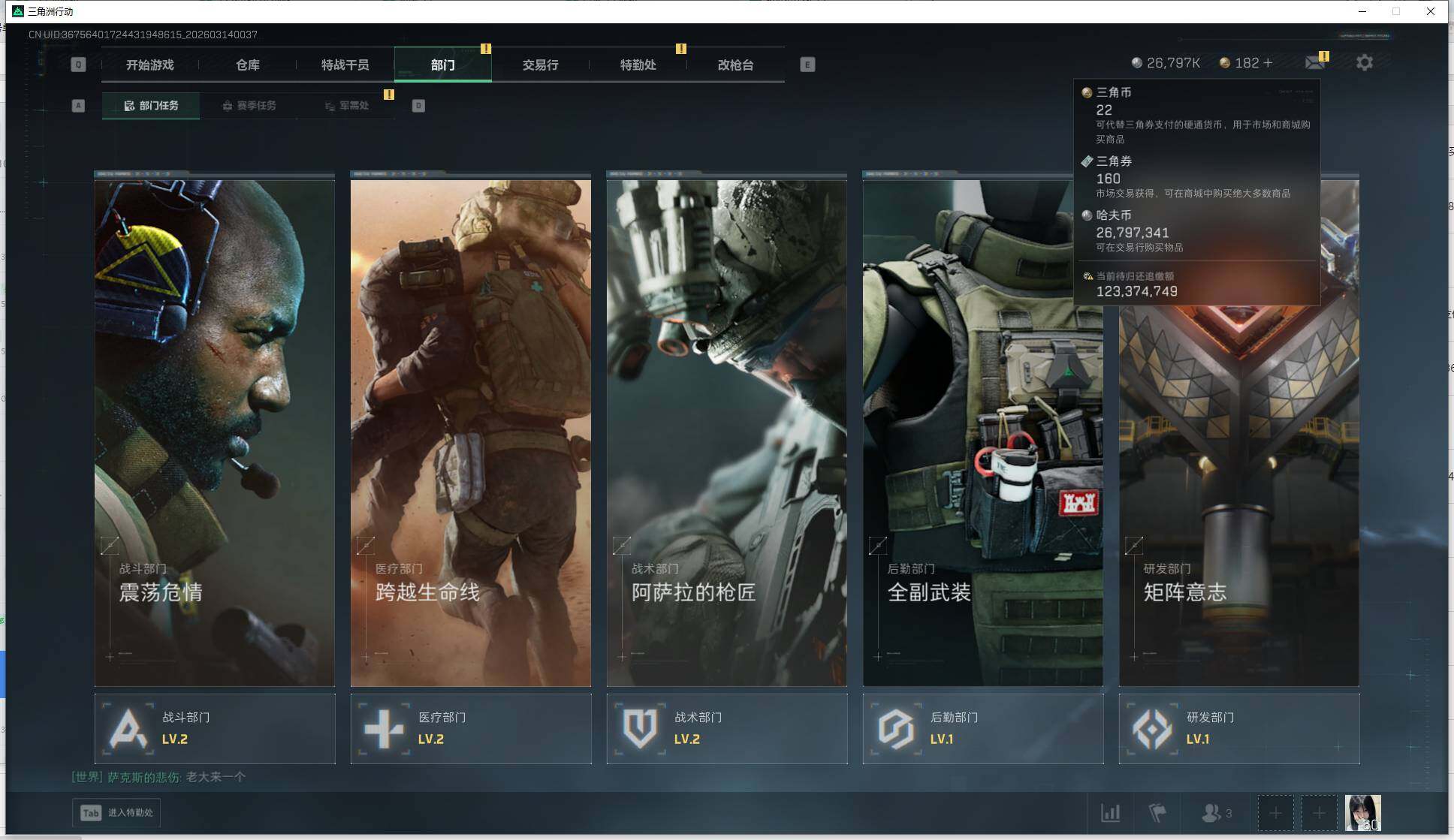The width and height of the screenshot is (1454, 840).
Task: Click the 研发部门 diamond icon
Action: click(x=1152, y=728)
